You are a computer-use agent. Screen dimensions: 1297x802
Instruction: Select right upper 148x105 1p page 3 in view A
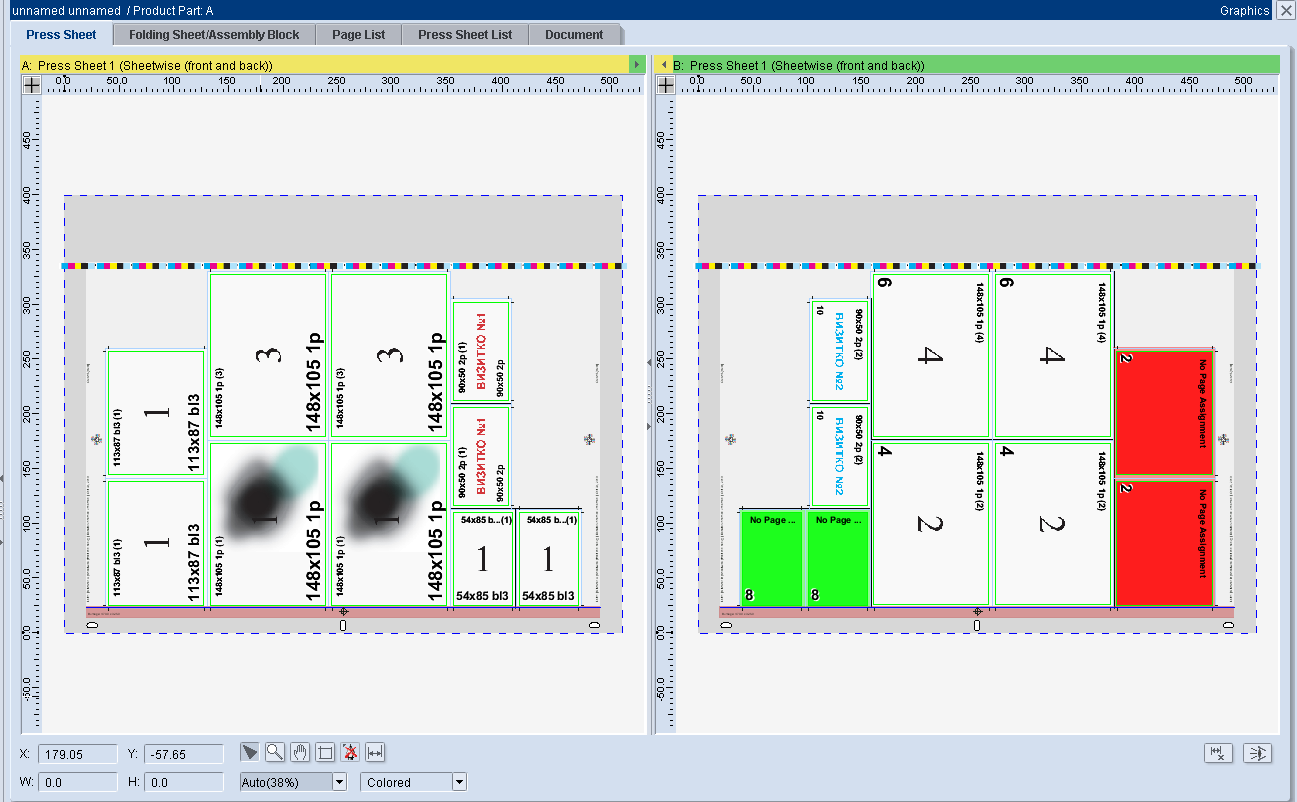(x=389, y=355)
